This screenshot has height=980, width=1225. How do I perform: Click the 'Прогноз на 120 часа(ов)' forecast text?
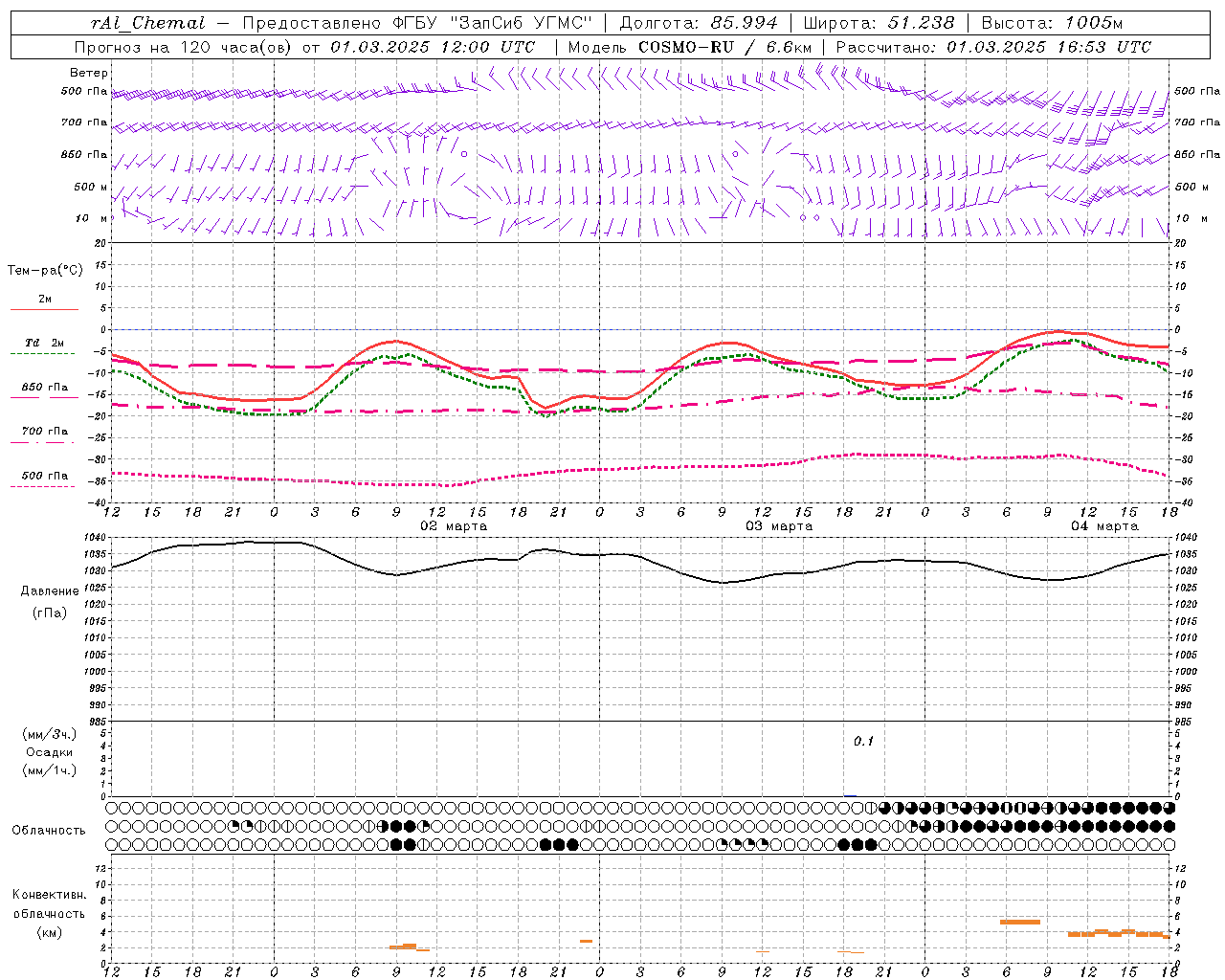[x=183, y=47]
